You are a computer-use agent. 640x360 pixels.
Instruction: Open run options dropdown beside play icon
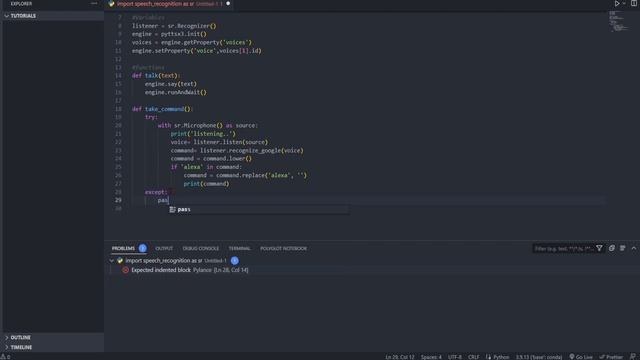click(x=624, y=4)
